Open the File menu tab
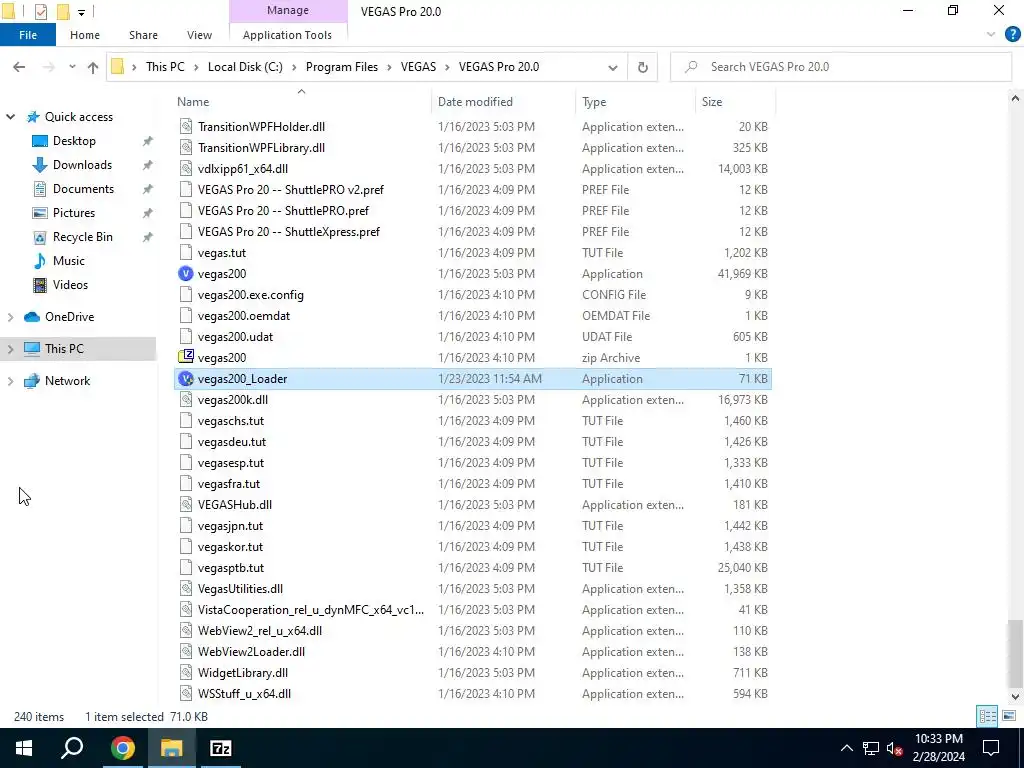Screen dimensions: 1024x768 tap(28, 35)
